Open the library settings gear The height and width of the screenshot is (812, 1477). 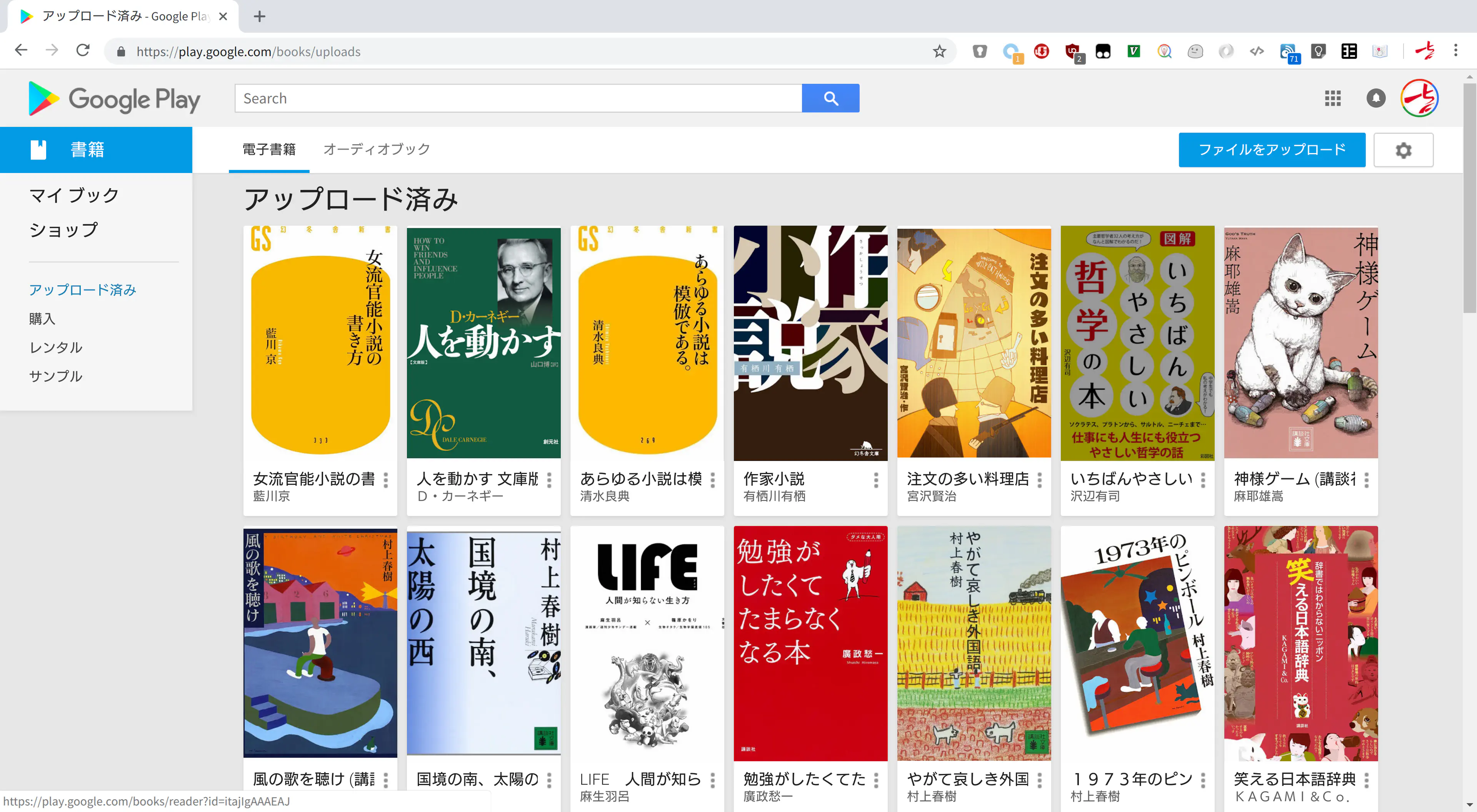[1403, 150]
